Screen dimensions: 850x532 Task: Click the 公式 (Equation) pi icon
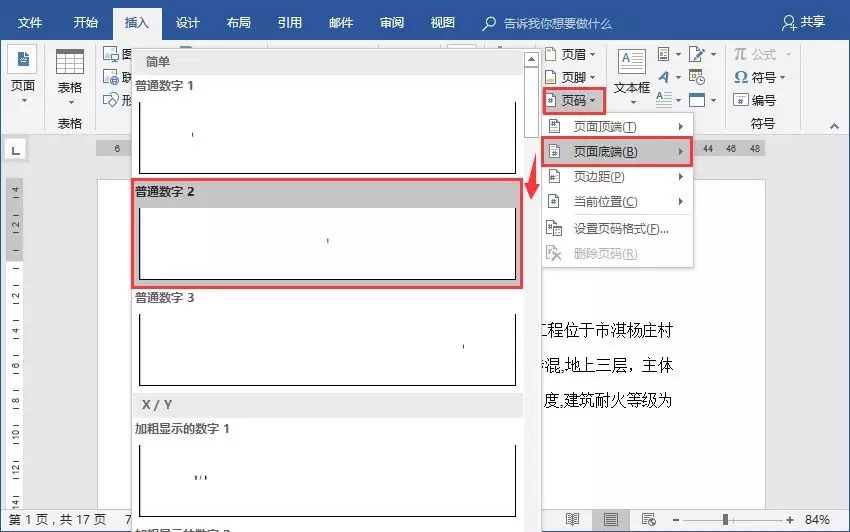[740, 54]
